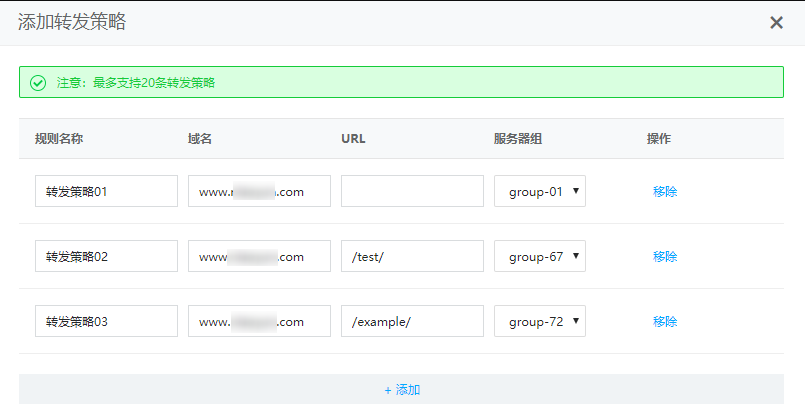The image size is (805, 410).
Task: Edit the 转发策略01 rule name field
Action: 106,191
